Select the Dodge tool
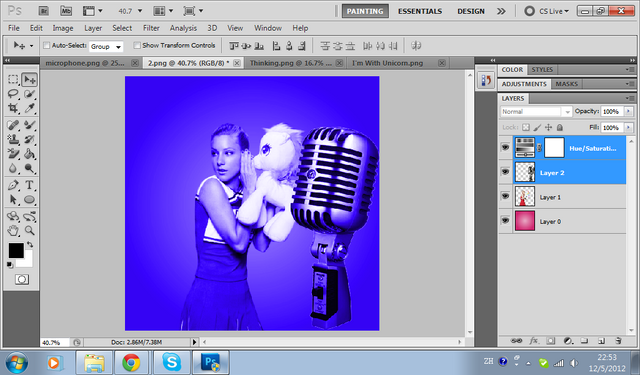The height and width of the screenshot is (375, 640). (x=29, y=168)
